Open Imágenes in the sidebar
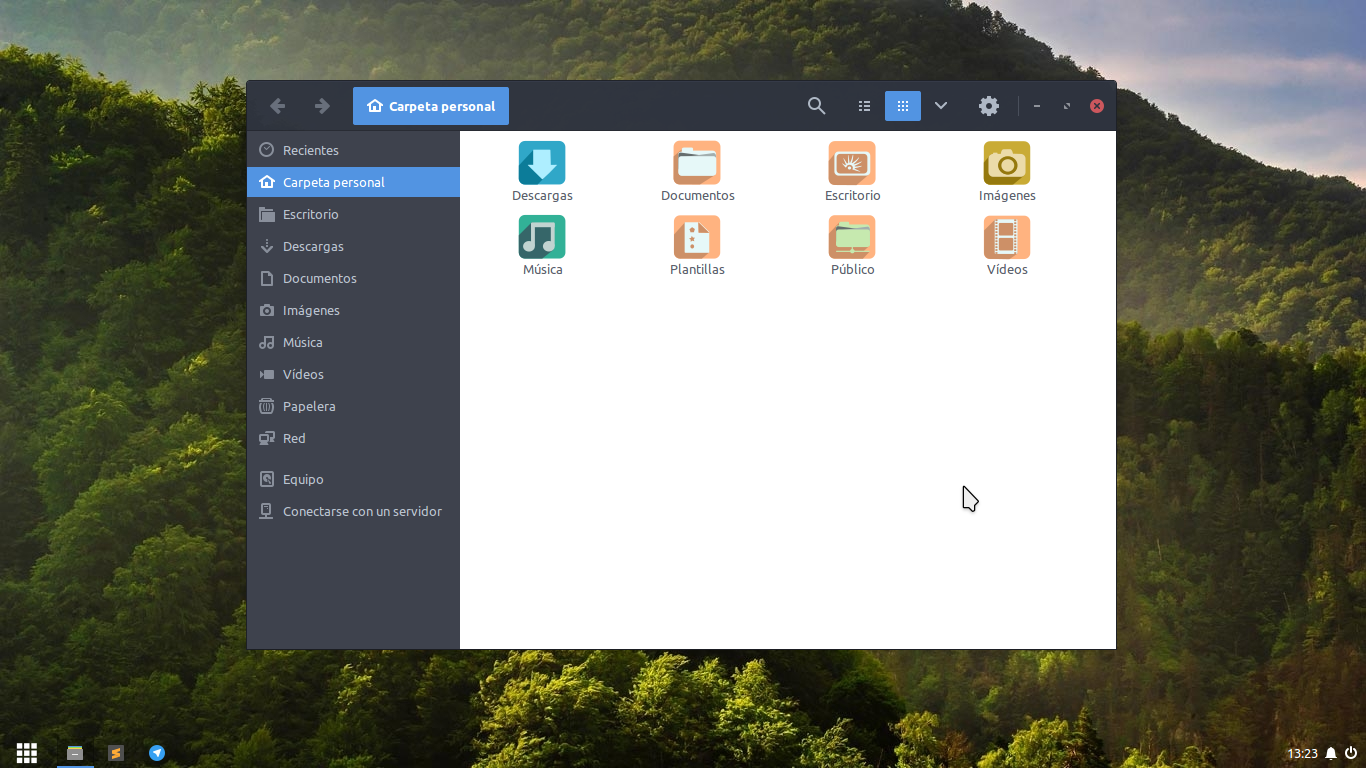The height and width of the screenshot is (768, 1366). coord(353,310)
